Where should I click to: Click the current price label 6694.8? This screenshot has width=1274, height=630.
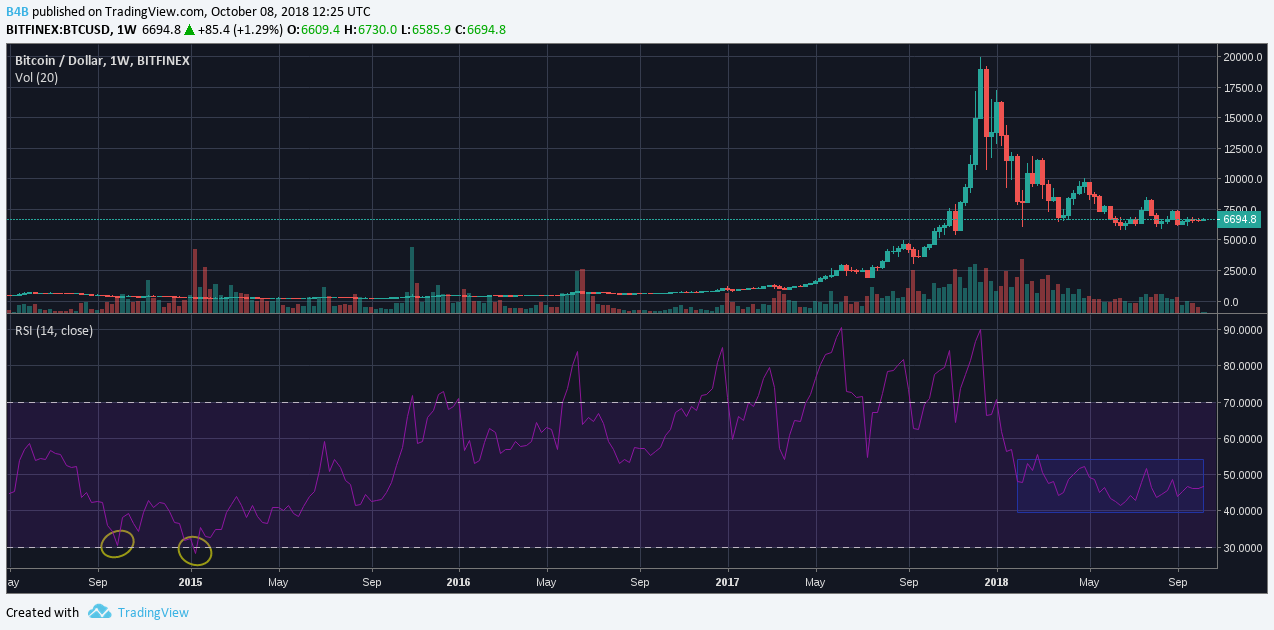[1241, 219]
